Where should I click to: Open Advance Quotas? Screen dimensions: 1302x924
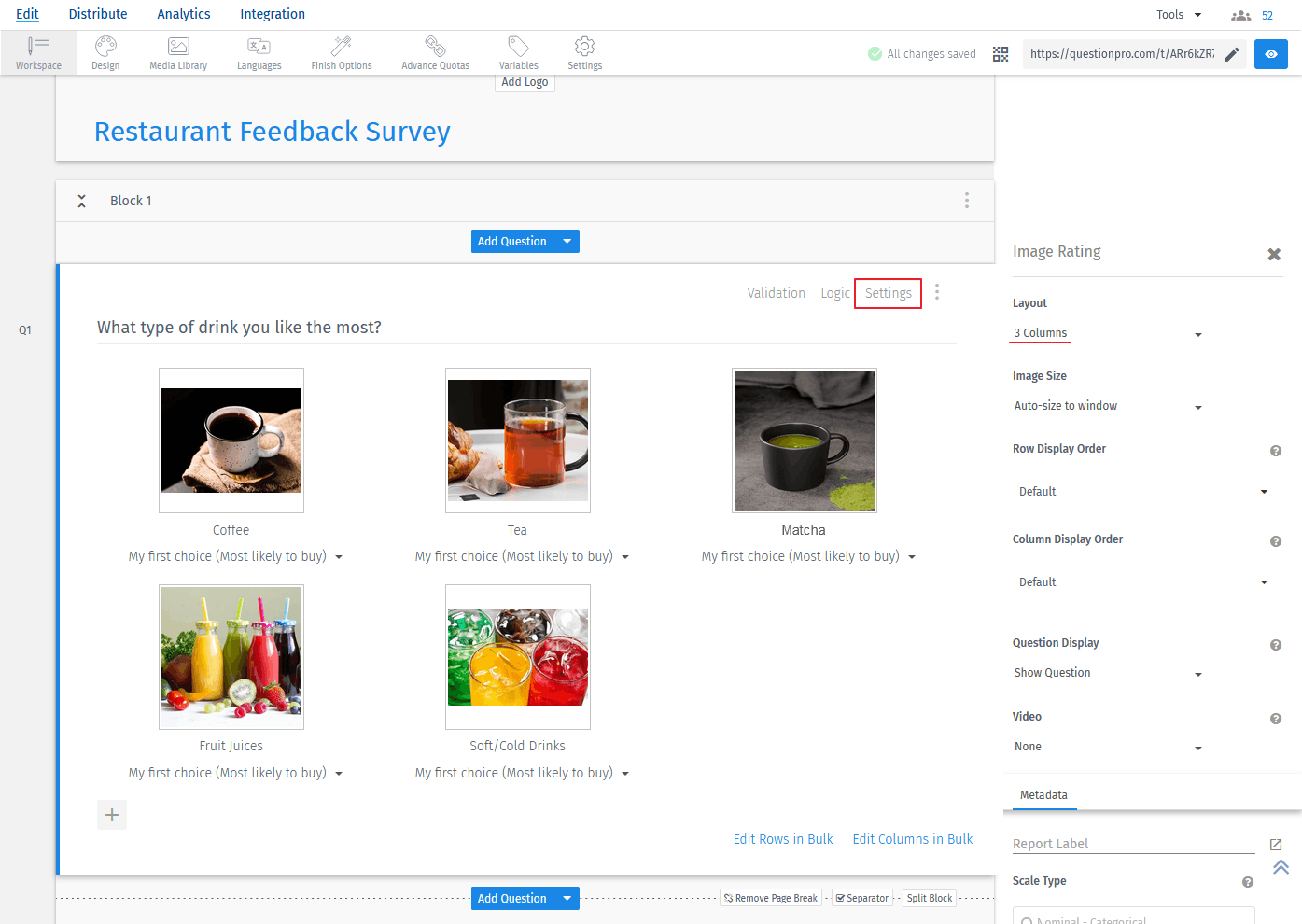[x=434, y=52]
